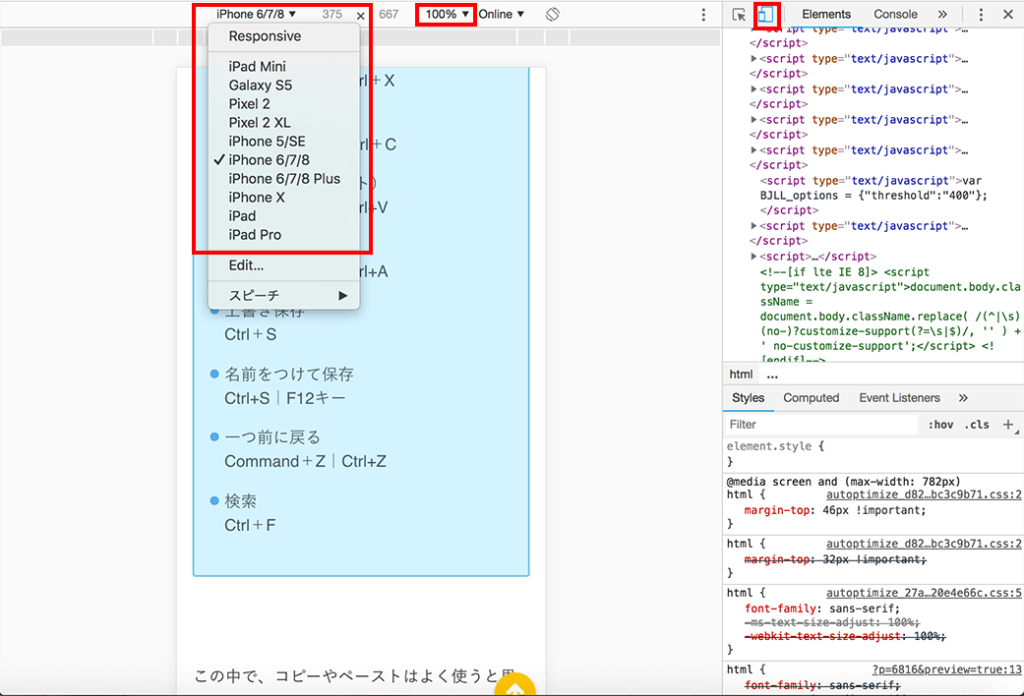Open the Computed tab
Viewport: 1024px width, 696px height.
point(811,398)
